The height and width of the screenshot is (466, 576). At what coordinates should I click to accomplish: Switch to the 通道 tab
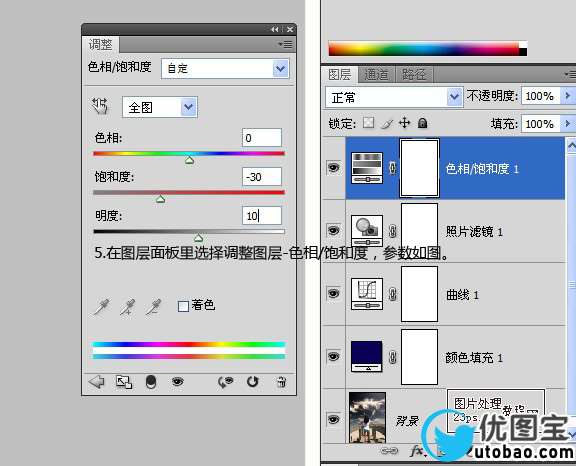point(376,75)
